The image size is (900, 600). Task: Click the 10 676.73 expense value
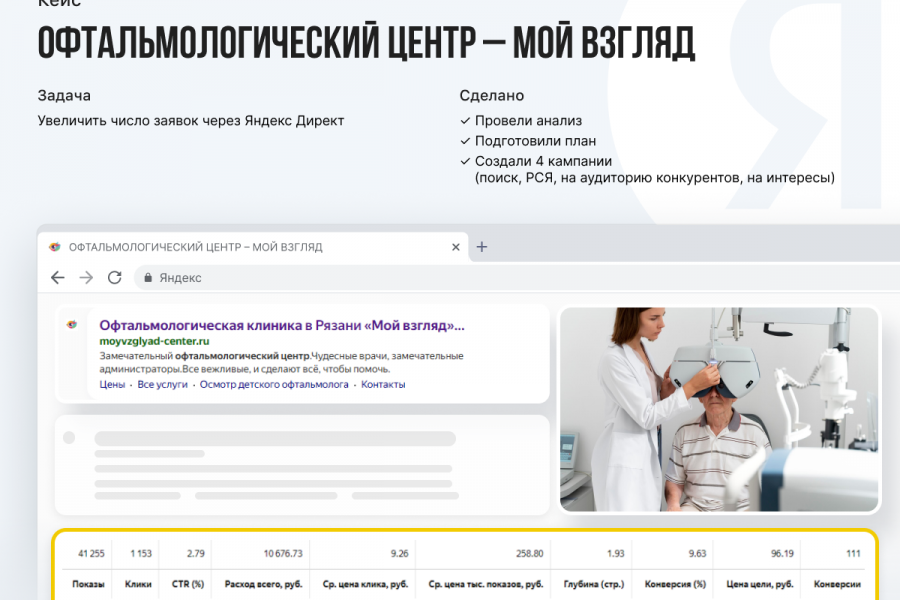pyautogui.click(x=283, y=553)
